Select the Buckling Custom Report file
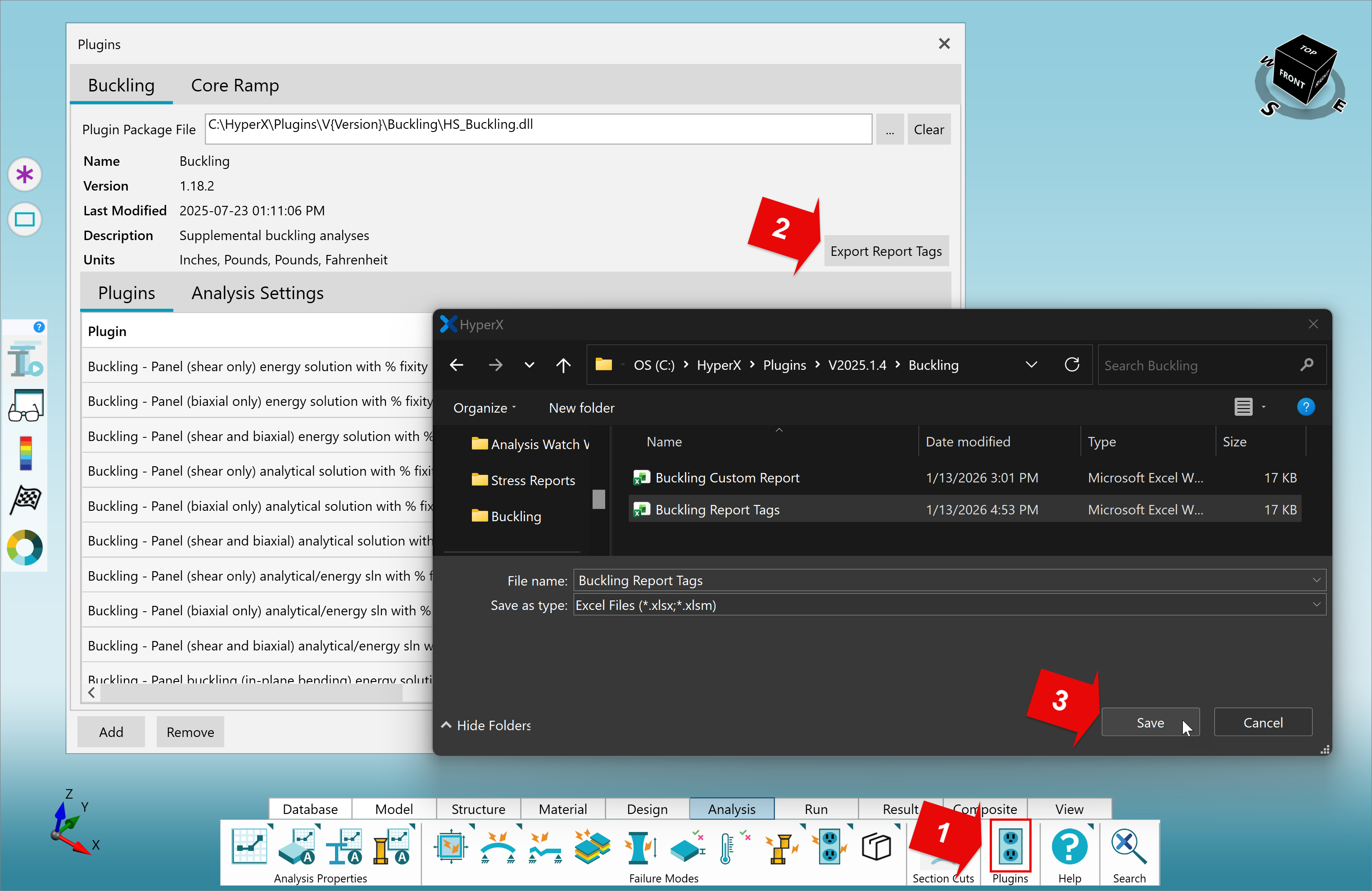Viewport: 1372px width, 891px height. (x=964, y=477)
